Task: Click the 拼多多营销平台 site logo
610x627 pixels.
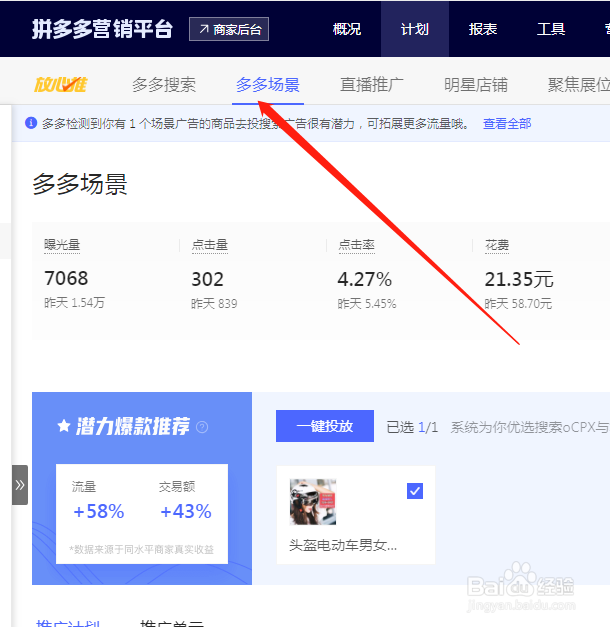Action: pos(102,29)
